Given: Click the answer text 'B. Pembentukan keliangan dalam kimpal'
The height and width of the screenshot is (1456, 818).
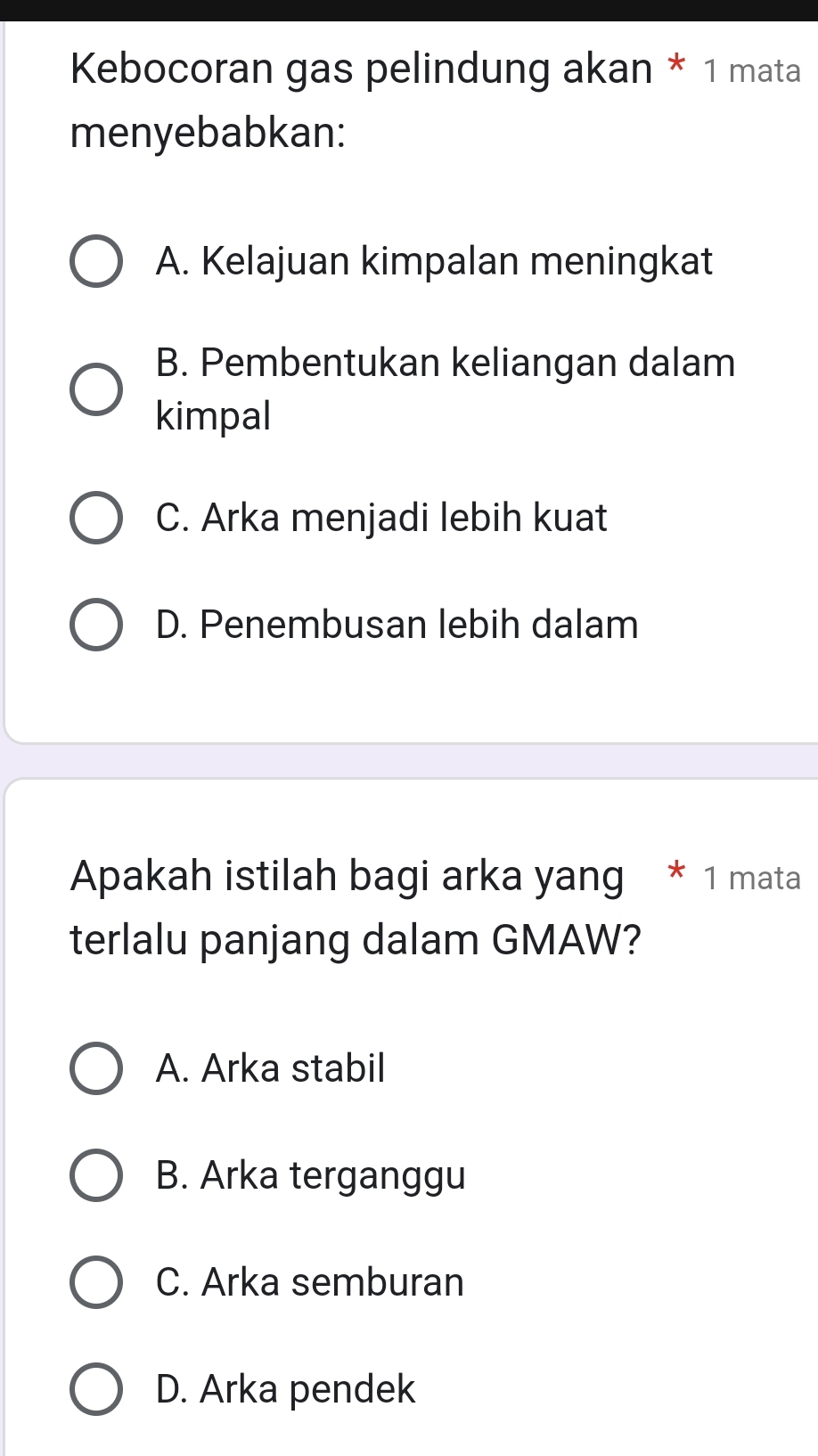Looking at the screenshot, I should click(445, 389).
